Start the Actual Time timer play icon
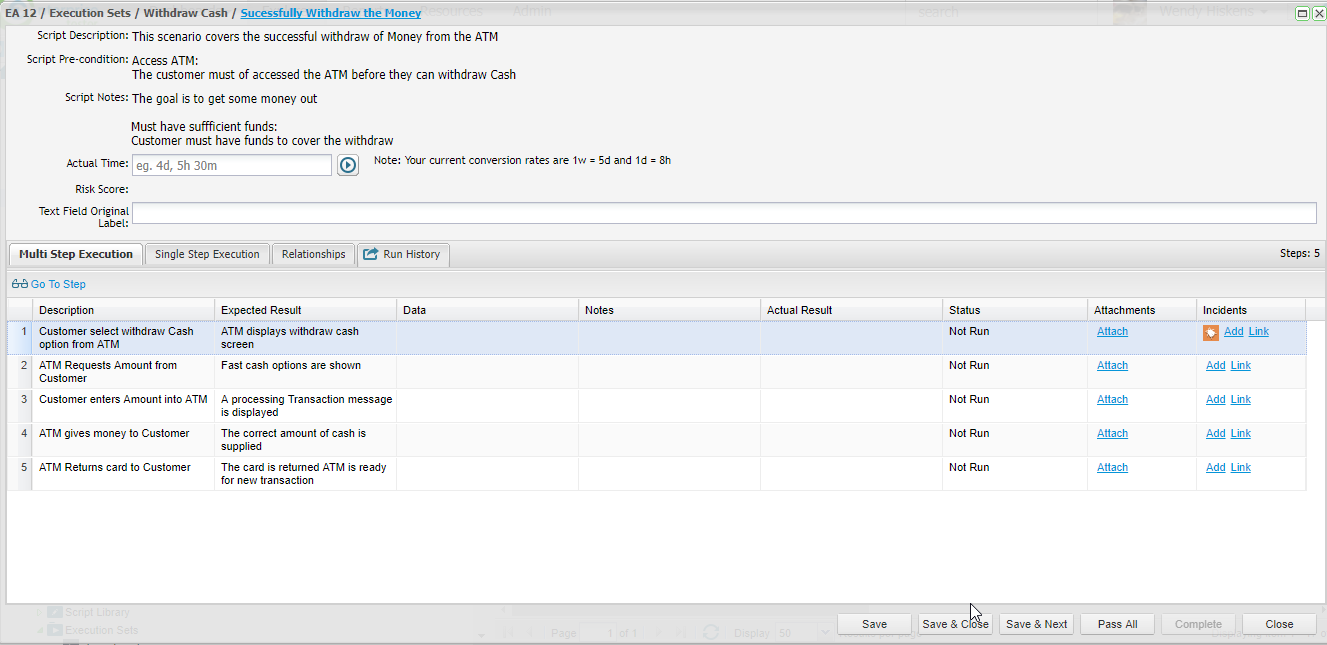The image size is (1327, 645). click(347, 165)
